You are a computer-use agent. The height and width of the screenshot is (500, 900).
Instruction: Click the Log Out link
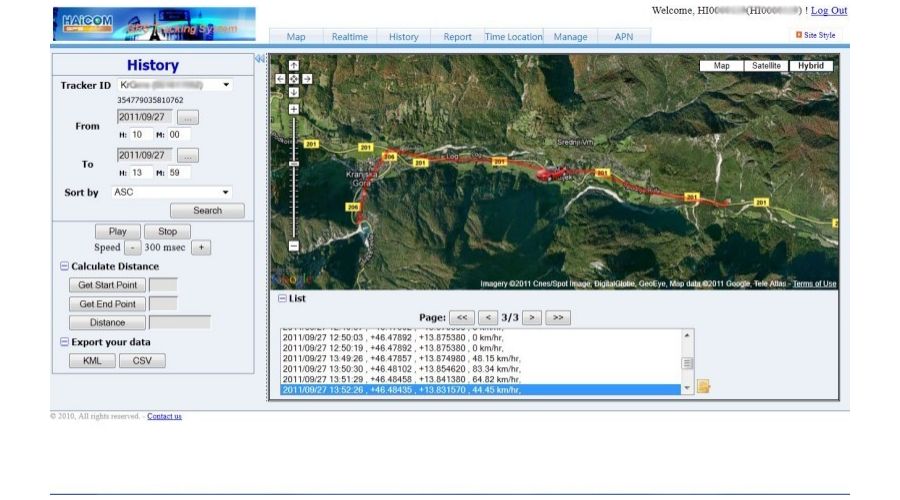click(828, 11)
